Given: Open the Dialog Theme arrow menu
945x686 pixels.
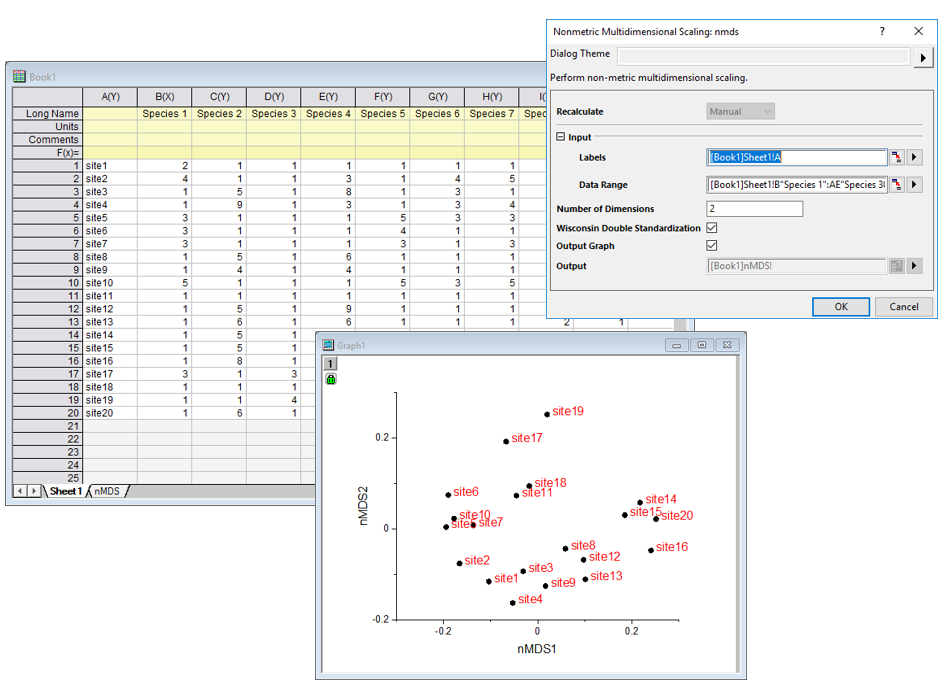Looking at the screenshot, I should pyautogui.click(x=926, y=57).
